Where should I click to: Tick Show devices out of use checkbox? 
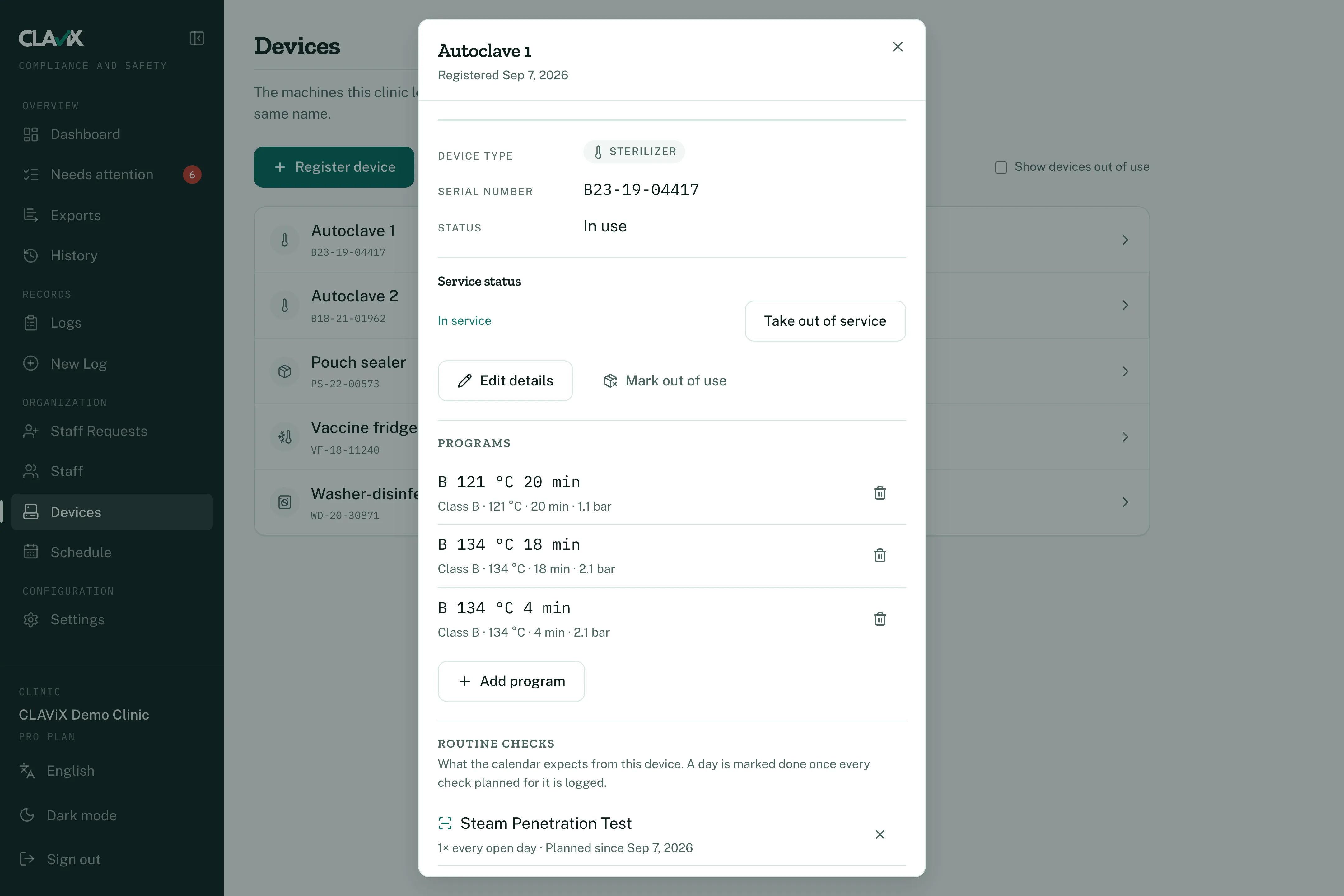point(1001,167)
